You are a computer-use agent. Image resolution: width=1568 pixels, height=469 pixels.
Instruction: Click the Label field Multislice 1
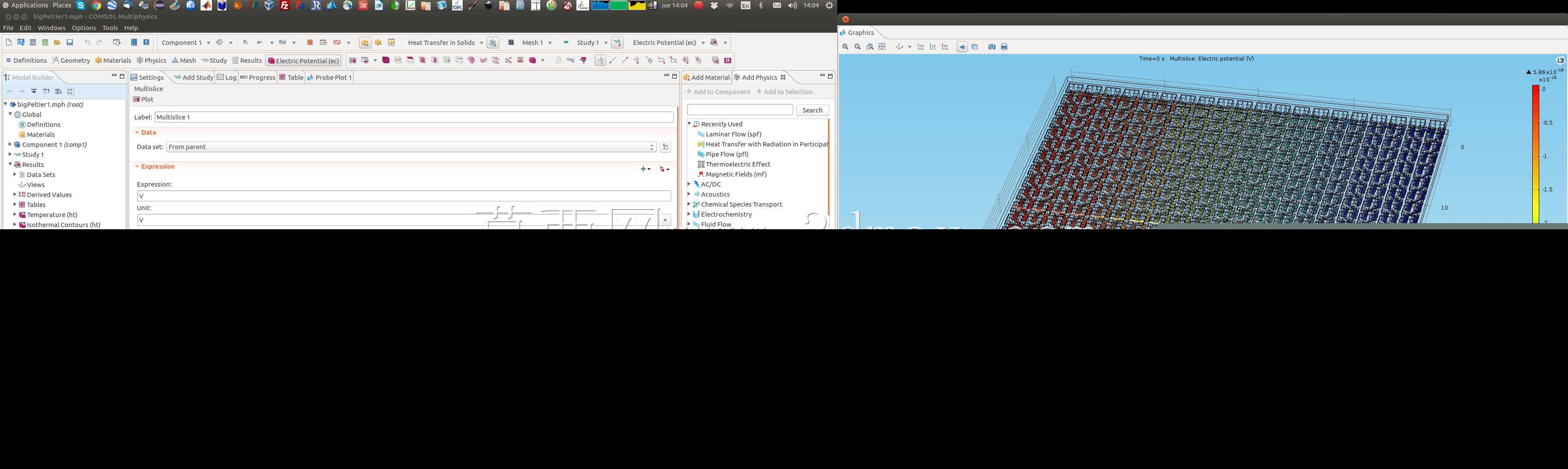pyautogui.click(x=414, y=117)
